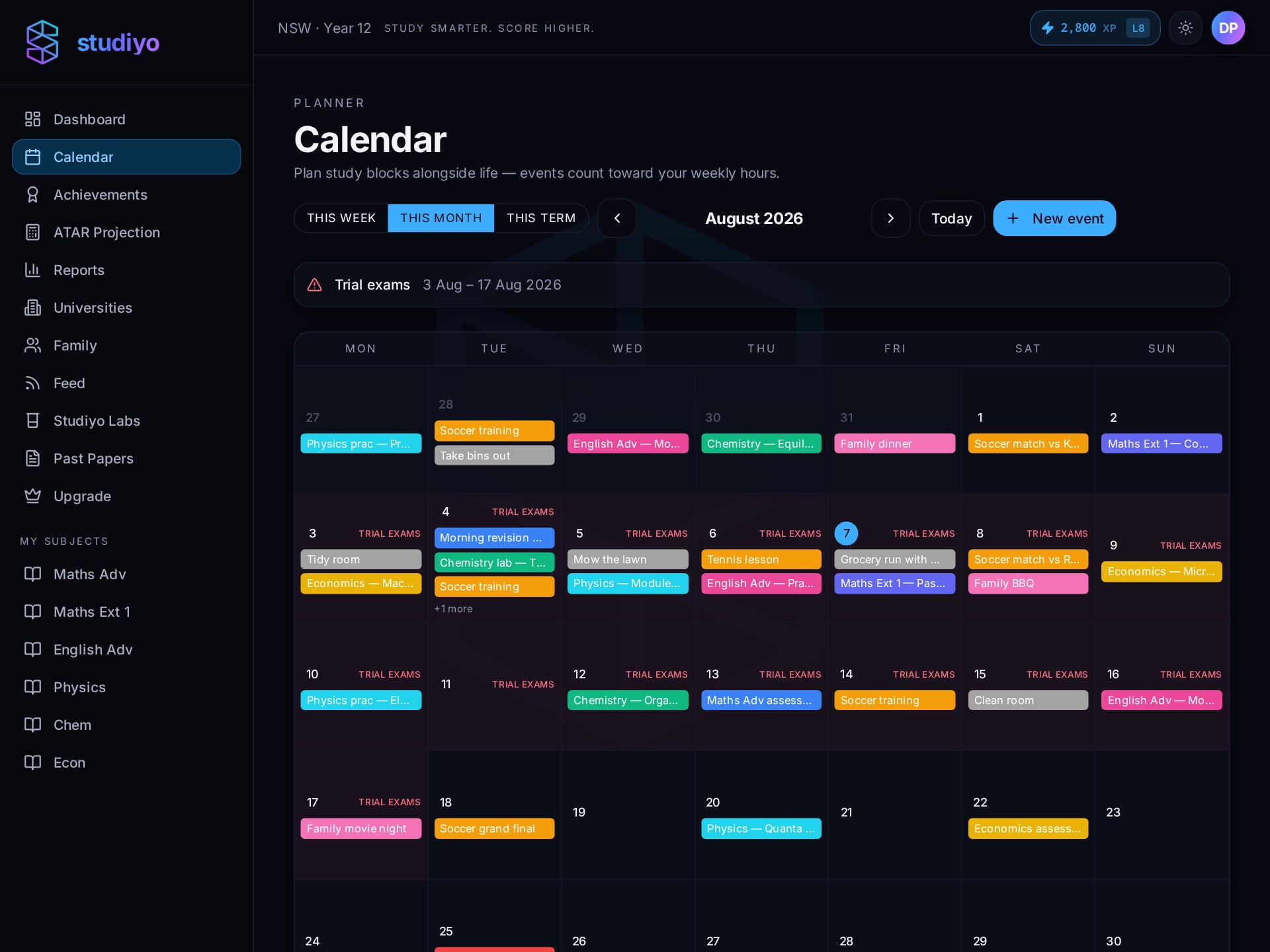Screen dimensions: 1270x952
Task: Click the Maths Ext 1 book icon
Action: (32, 612)
